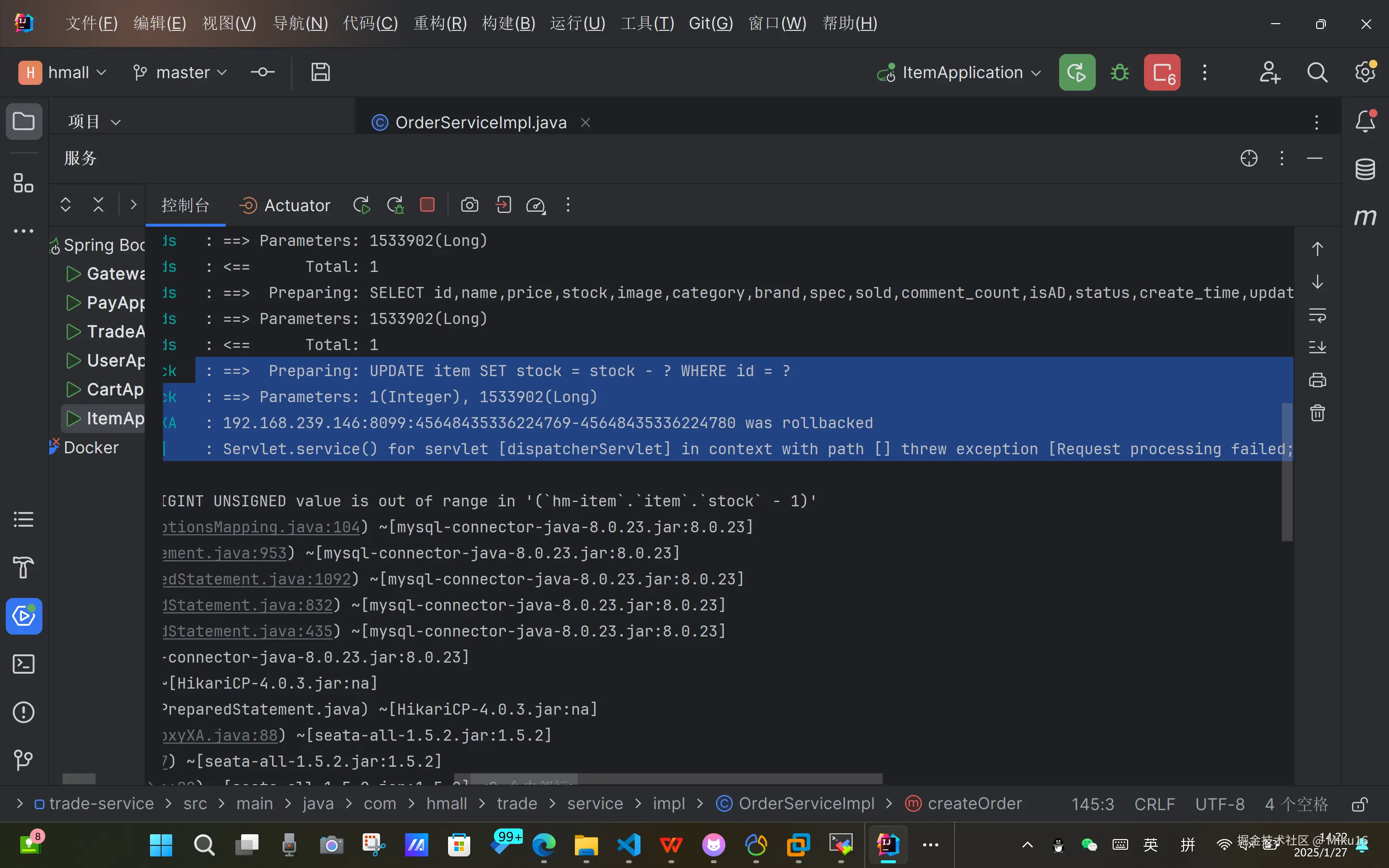Image resolution: width=1389 pixels, height=868 pixels.
Task: Open the 重构(R) menu
Action: [x=440, y=24]
